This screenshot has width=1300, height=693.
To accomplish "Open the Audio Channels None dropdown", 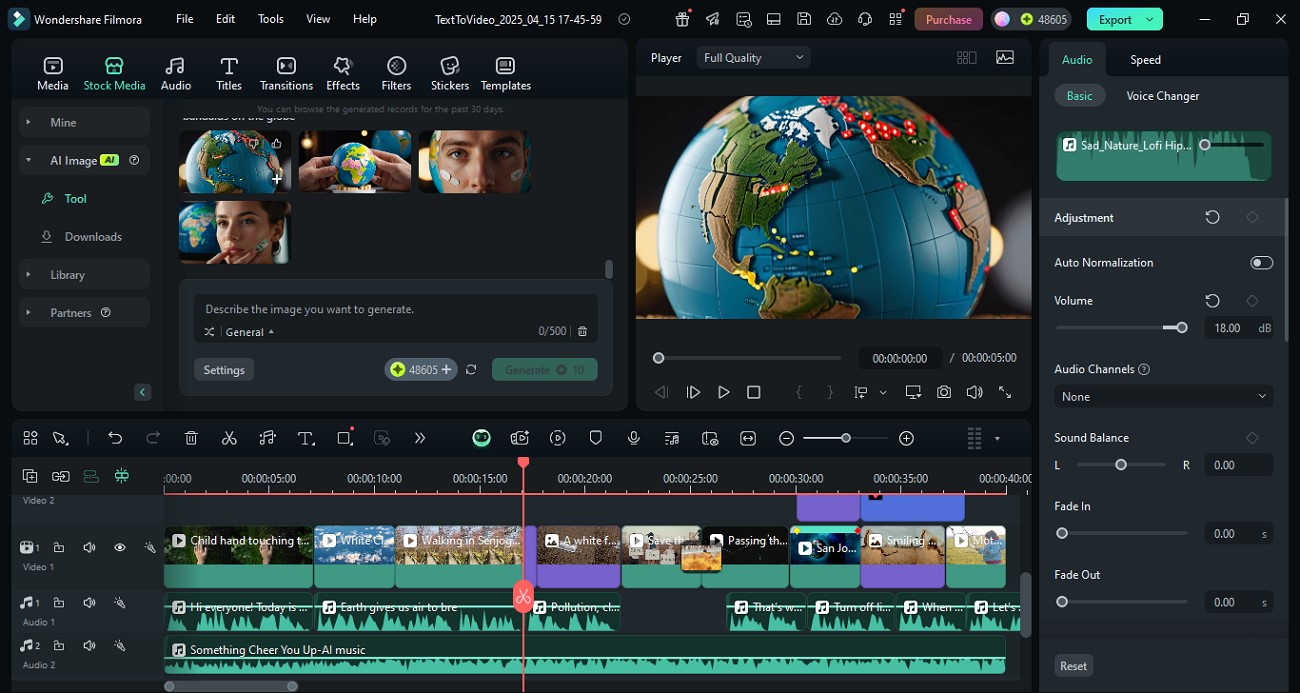I will (1163, 397).
